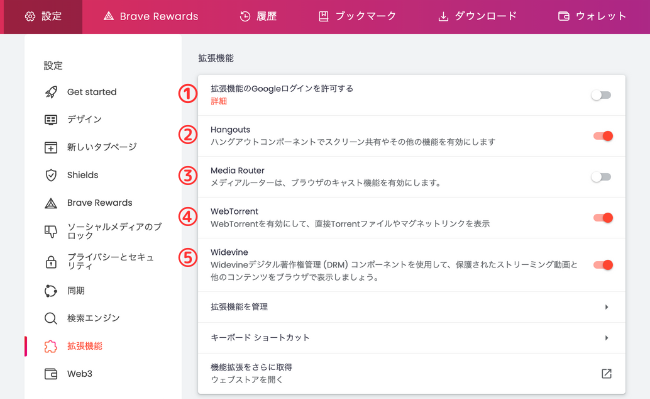This screenshot has width=650, height=399.
Task: Click the WebTorrent title text
Action: tap(234, 211)
